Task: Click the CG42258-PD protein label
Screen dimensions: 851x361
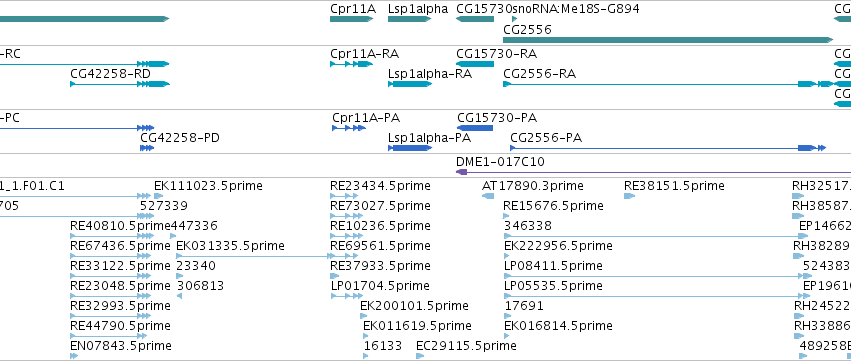Action: coord(180,137)
